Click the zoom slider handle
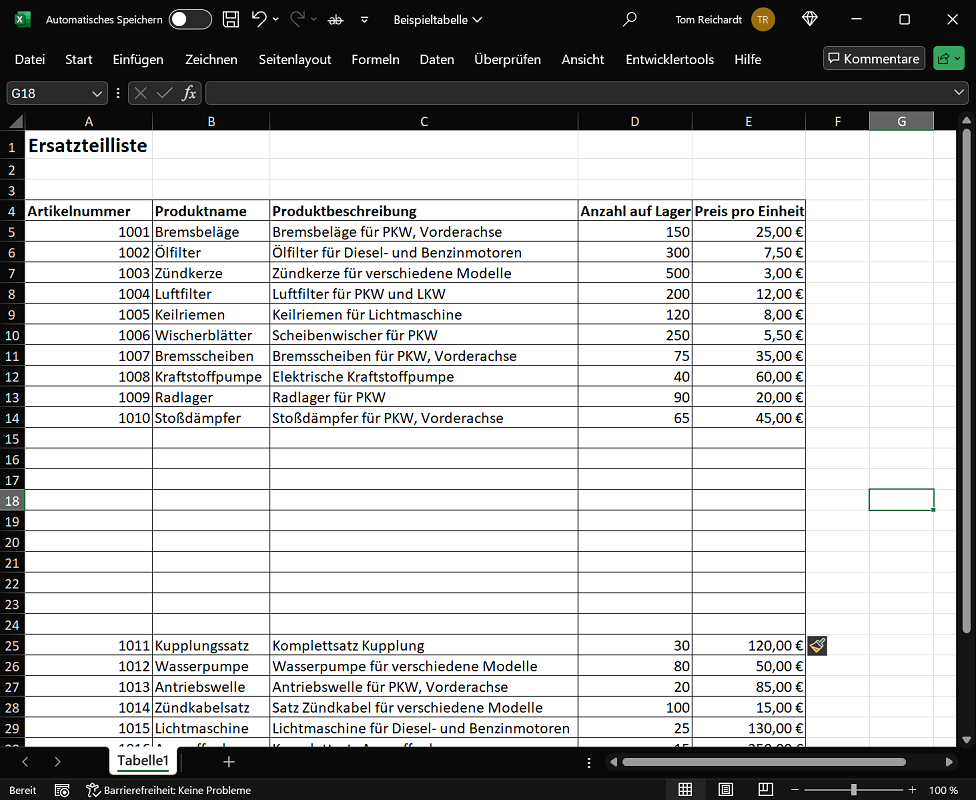Viewport: 976px width, 800px height. 853,789
